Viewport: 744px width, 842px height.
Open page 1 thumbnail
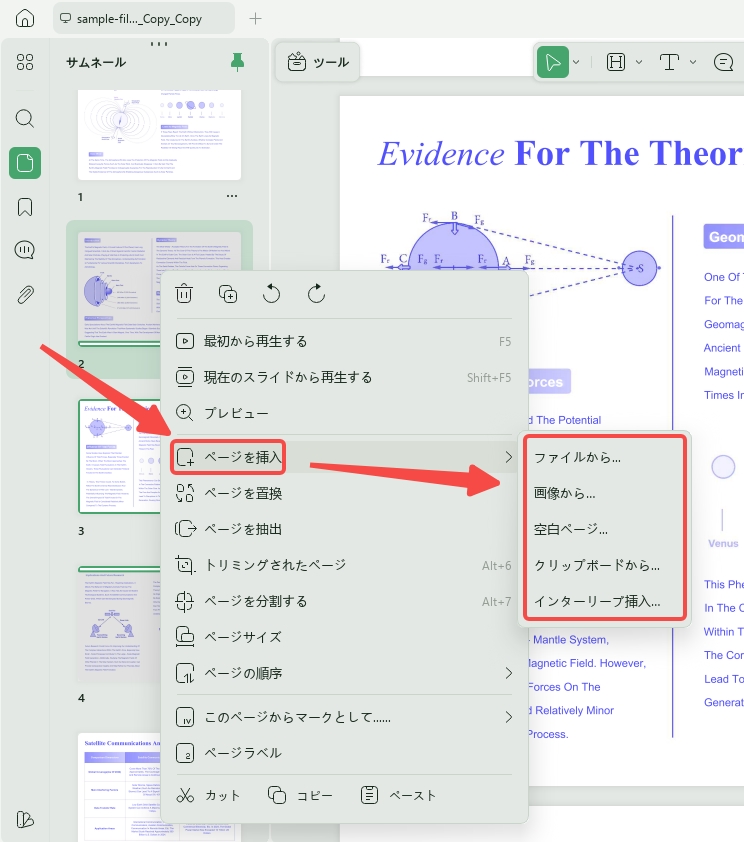tap(159, 134)
